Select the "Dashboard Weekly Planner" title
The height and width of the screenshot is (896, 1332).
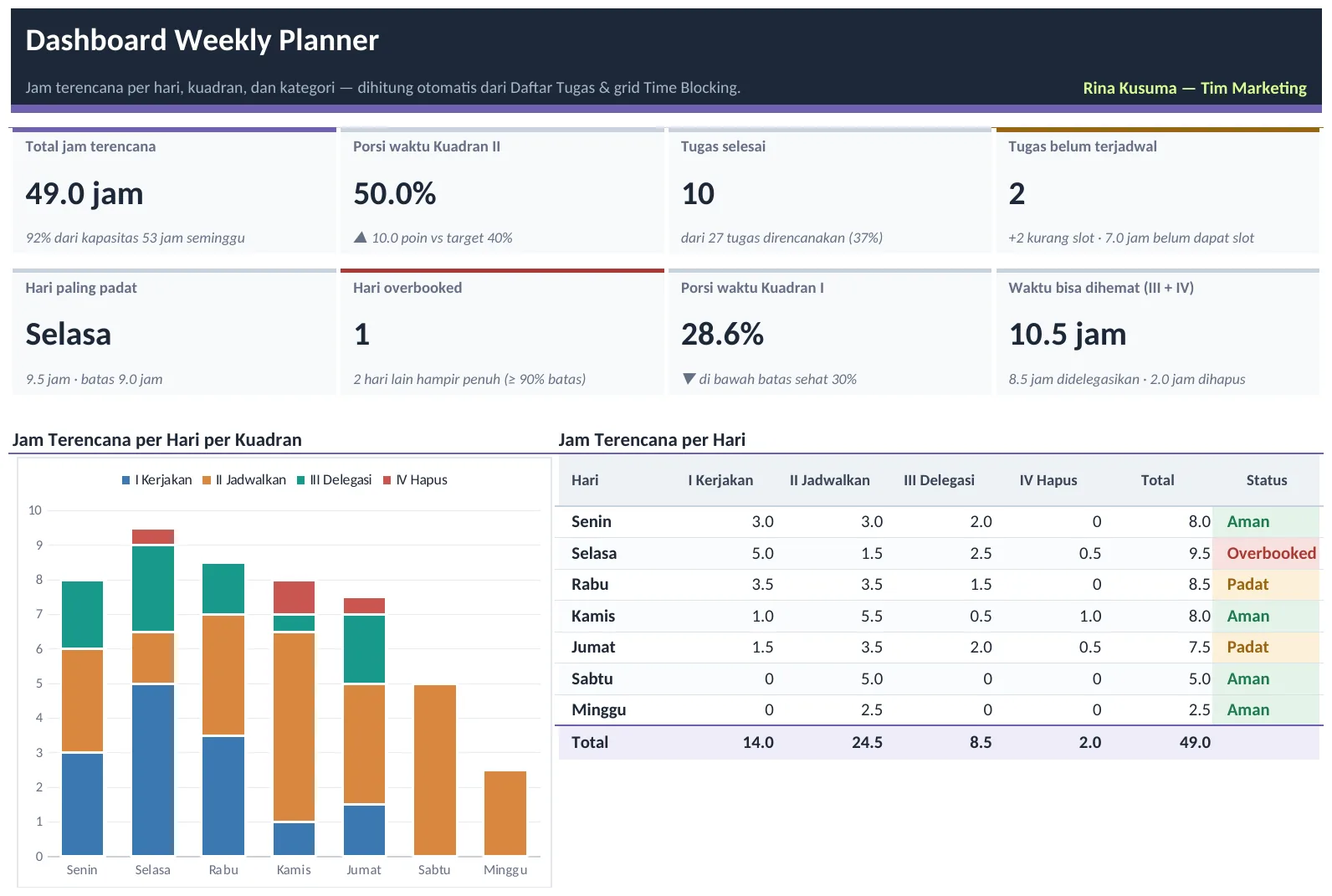(202, 40)
